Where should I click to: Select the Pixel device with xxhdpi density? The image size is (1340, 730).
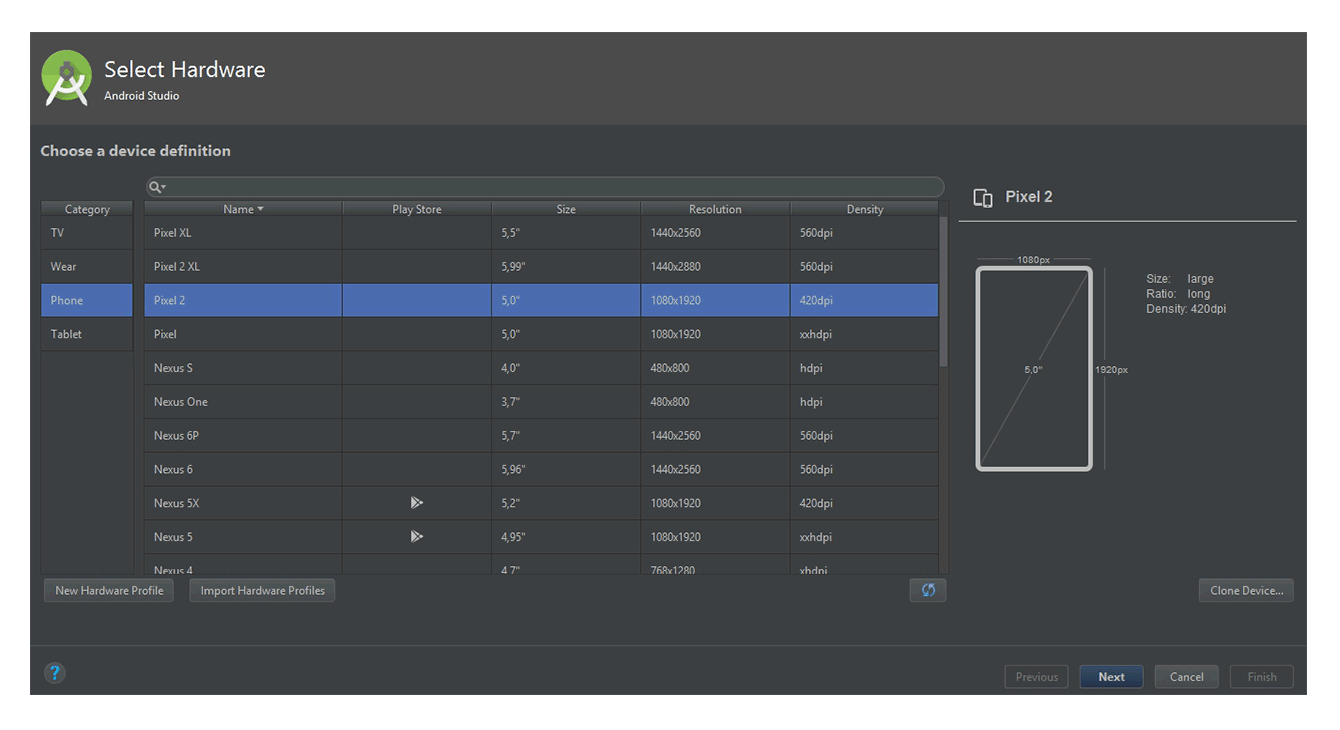(x=541, y=334)
